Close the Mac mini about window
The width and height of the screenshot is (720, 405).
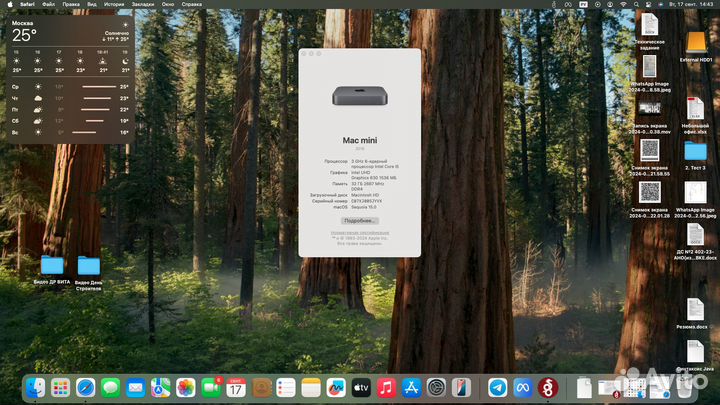(x=304, y=54)
